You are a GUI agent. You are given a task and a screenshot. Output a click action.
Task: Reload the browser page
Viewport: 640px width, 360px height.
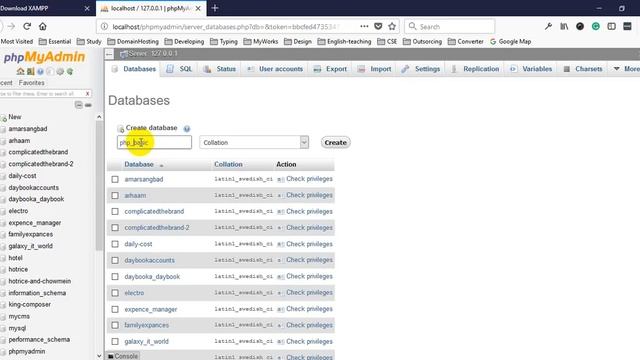point(27,27)
